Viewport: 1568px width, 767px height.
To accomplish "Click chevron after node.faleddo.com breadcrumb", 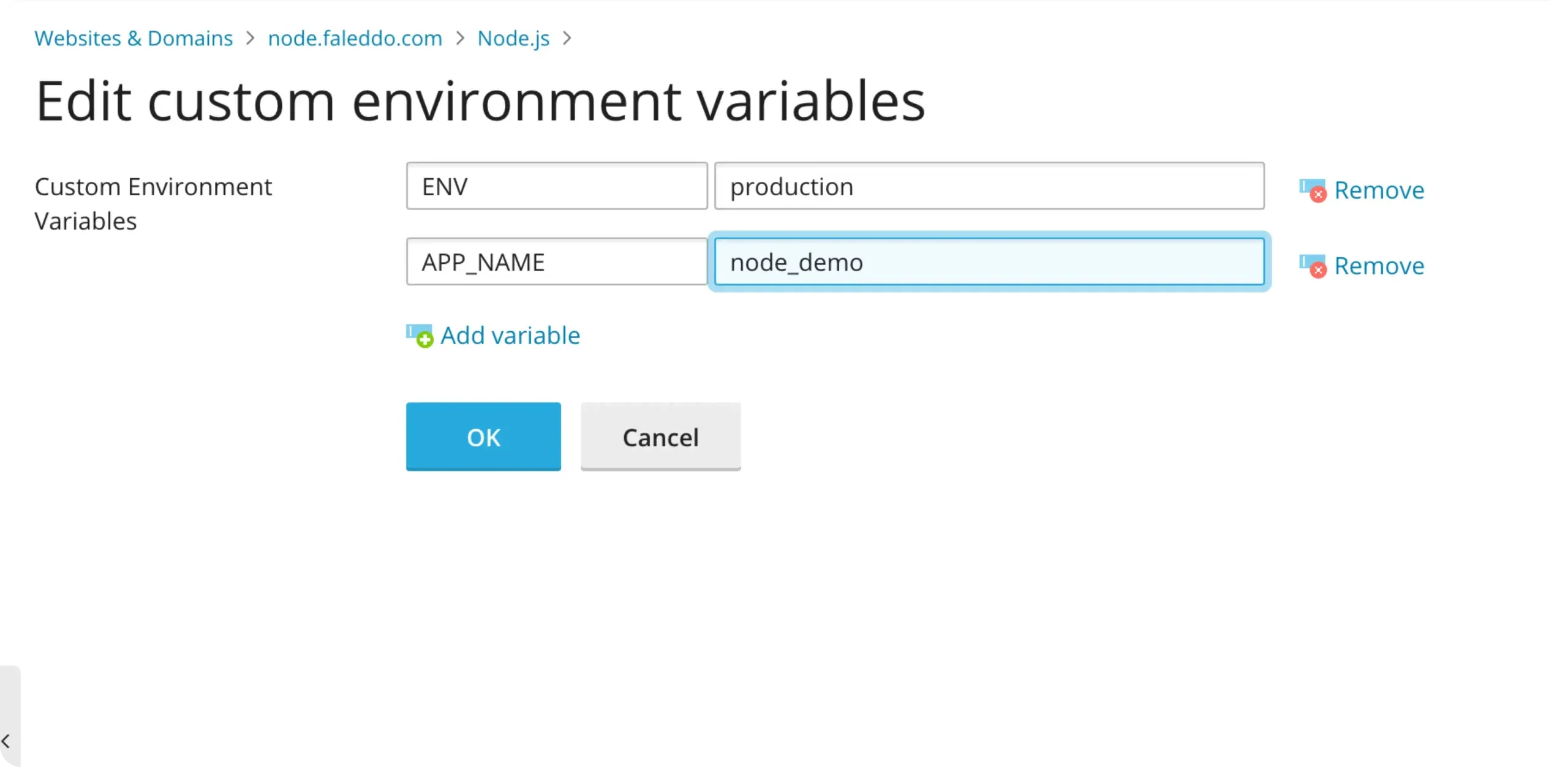I will (x=460, y=39).
